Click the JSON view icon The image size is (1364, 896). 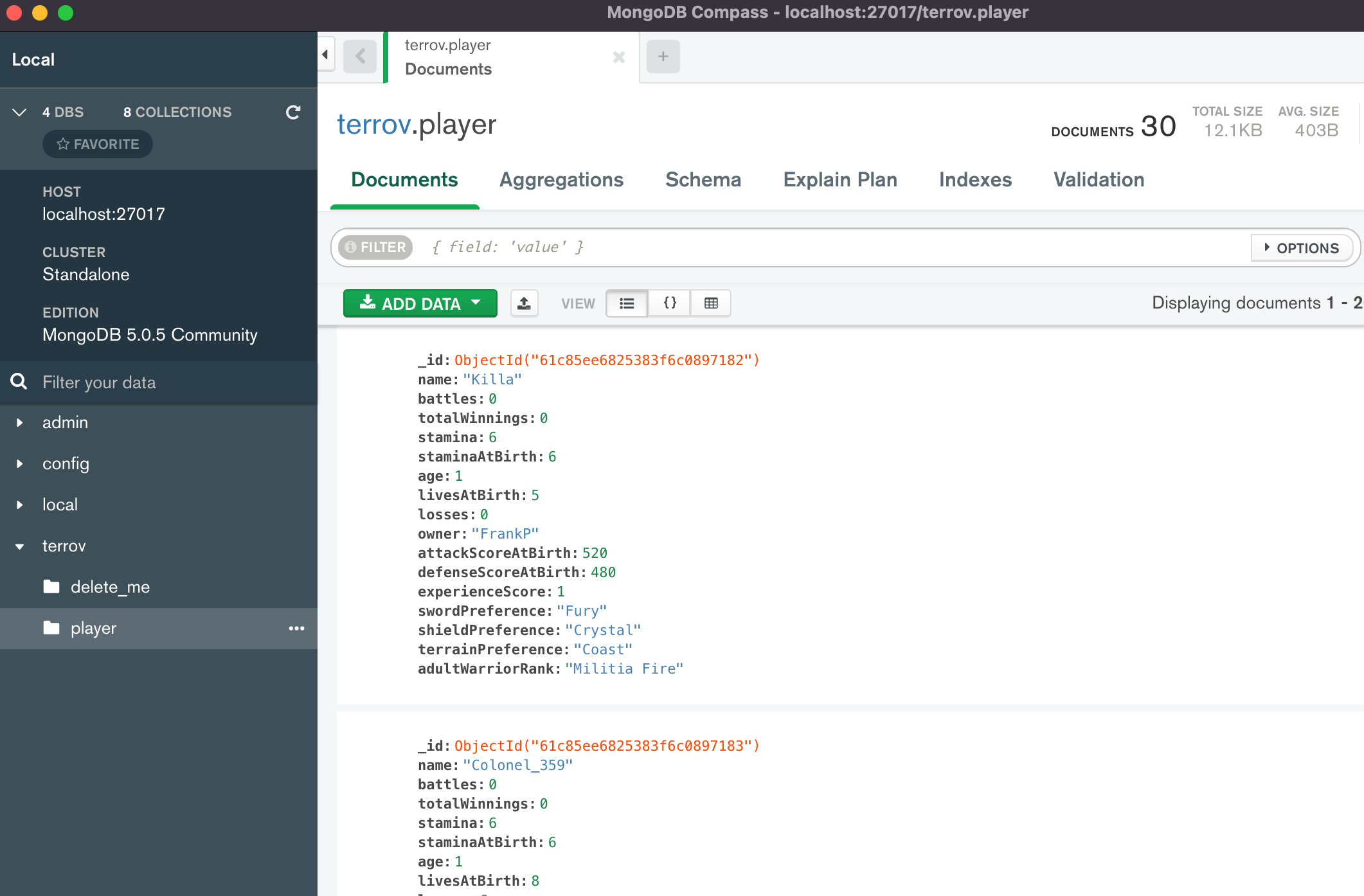(x=669, y=303)
